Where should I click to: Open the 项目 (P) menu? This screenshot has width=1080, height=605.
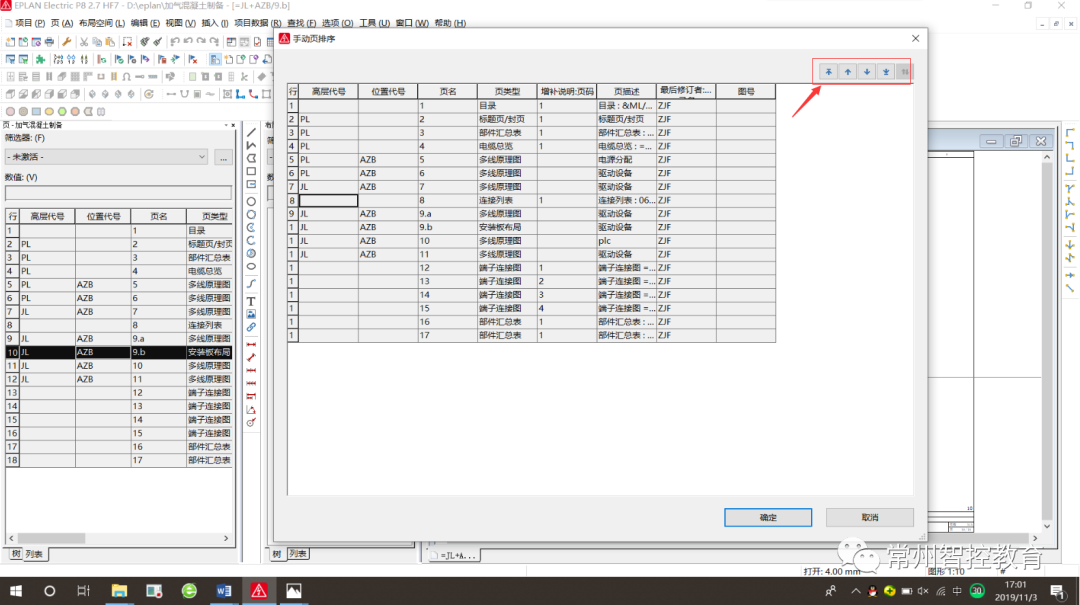(30, 23)
